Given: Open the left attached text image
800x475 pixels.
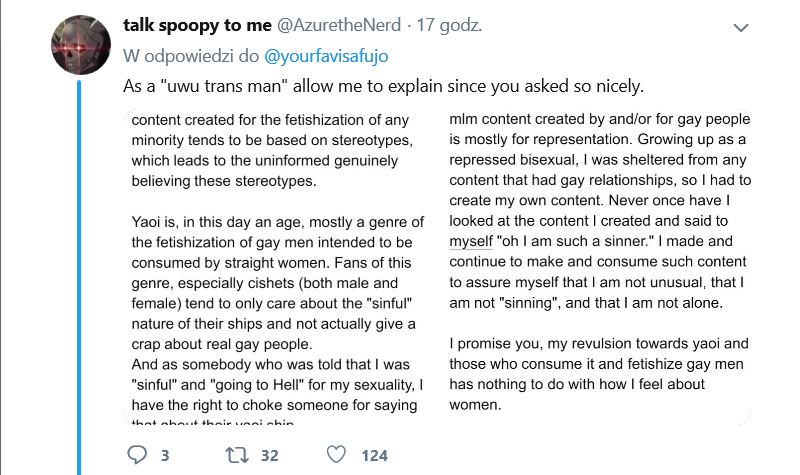Looking at the screenshot, I should tap(281, 267).
